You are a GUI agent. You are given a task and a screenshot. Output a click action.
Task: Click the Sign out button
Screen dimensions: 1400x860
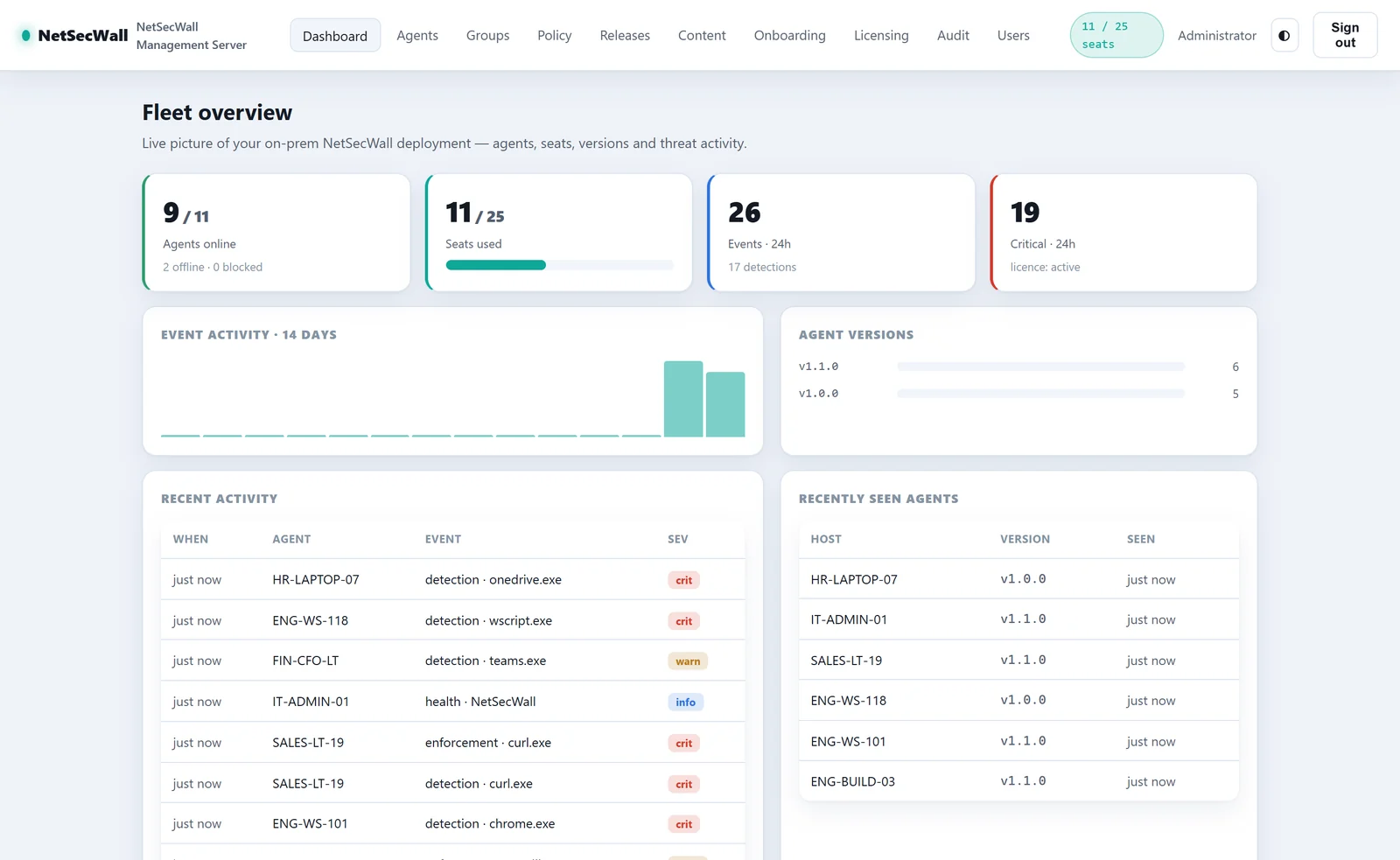pos(1345,36)
